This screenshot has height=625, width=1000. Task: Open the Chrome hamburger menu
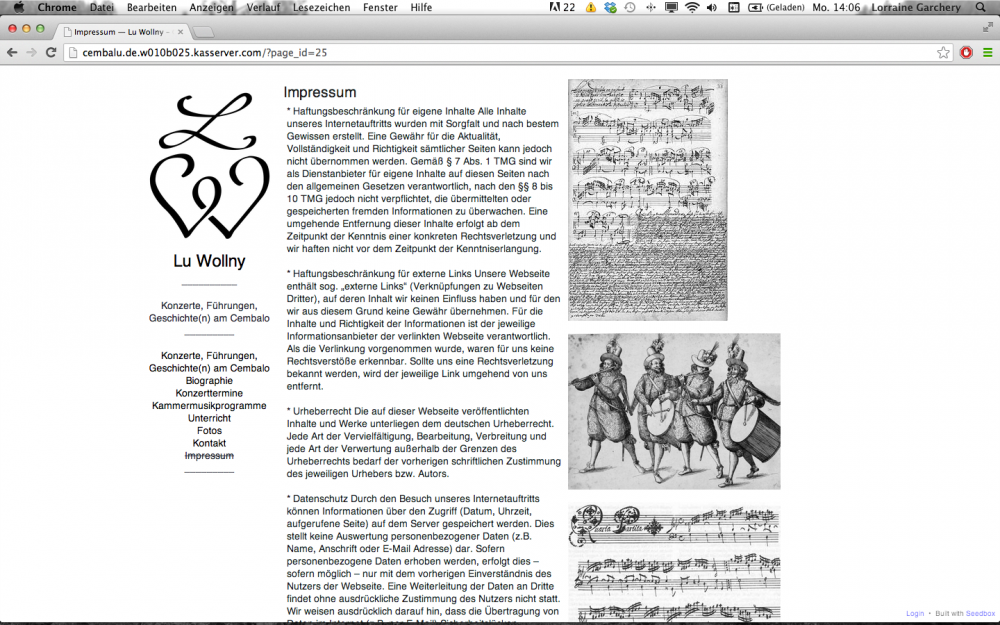tap(988, 52)
